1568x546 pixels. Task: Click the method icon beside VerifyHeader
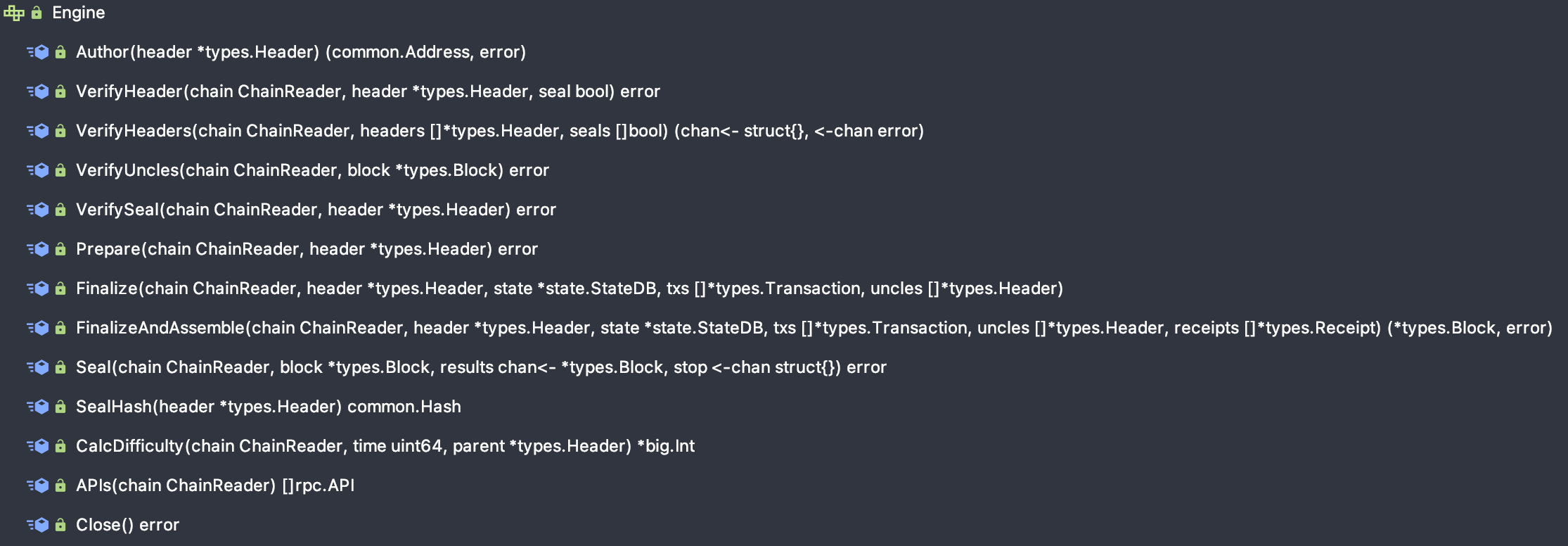(38, 91)
